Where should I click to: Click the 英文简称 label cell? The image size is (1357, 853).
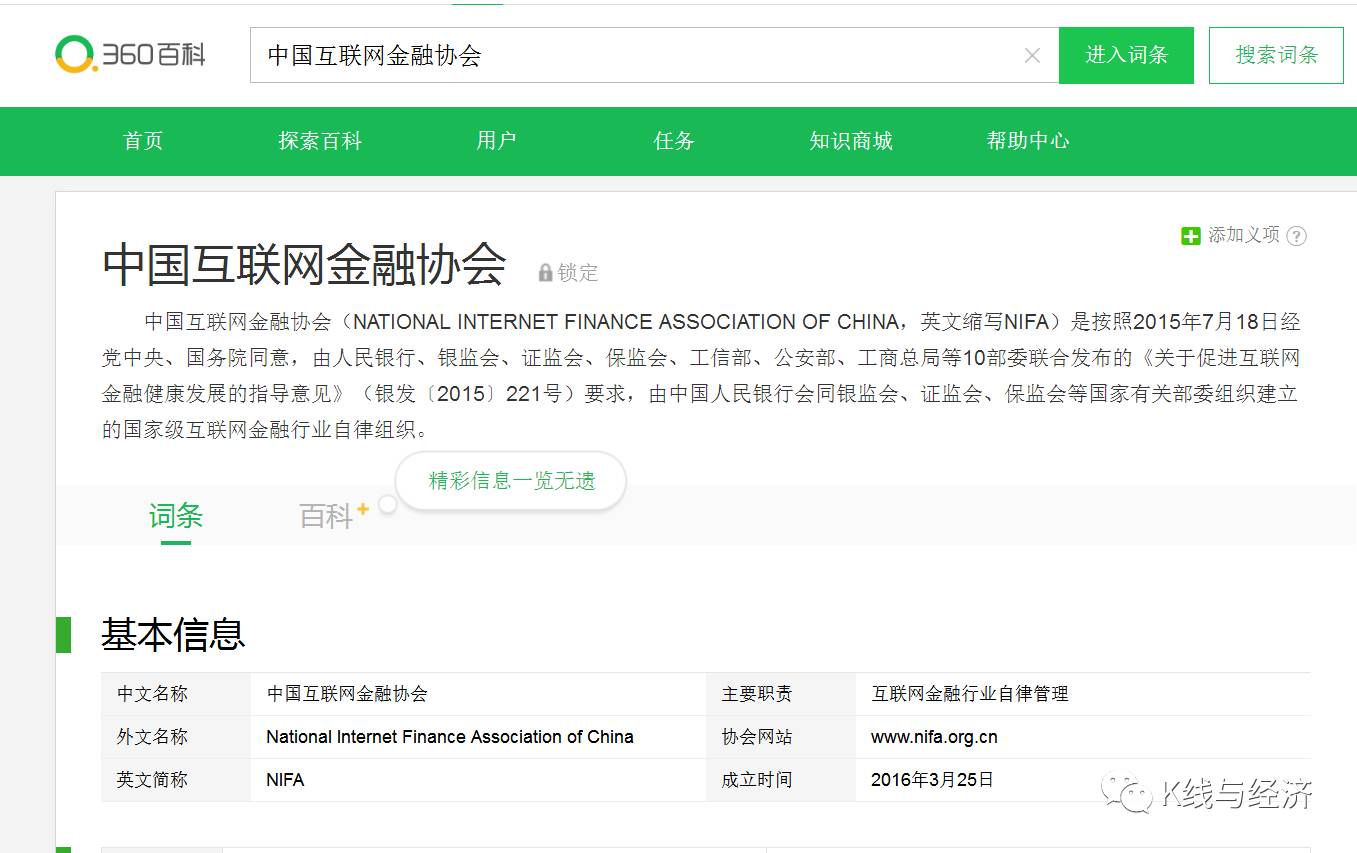[x=176, y=780]
